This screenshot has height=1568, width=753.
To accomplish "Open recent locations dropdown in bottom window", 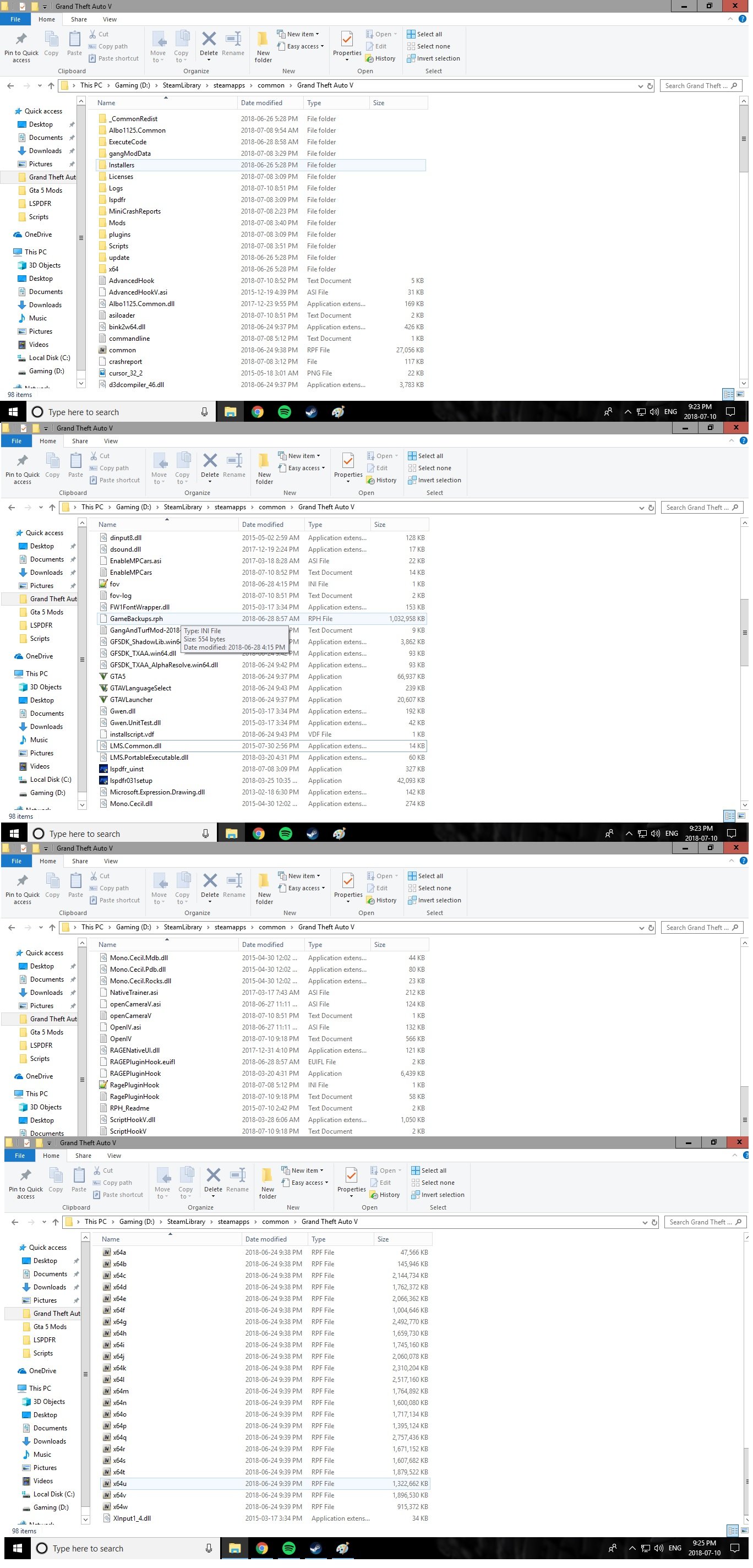I will 44,1222.
